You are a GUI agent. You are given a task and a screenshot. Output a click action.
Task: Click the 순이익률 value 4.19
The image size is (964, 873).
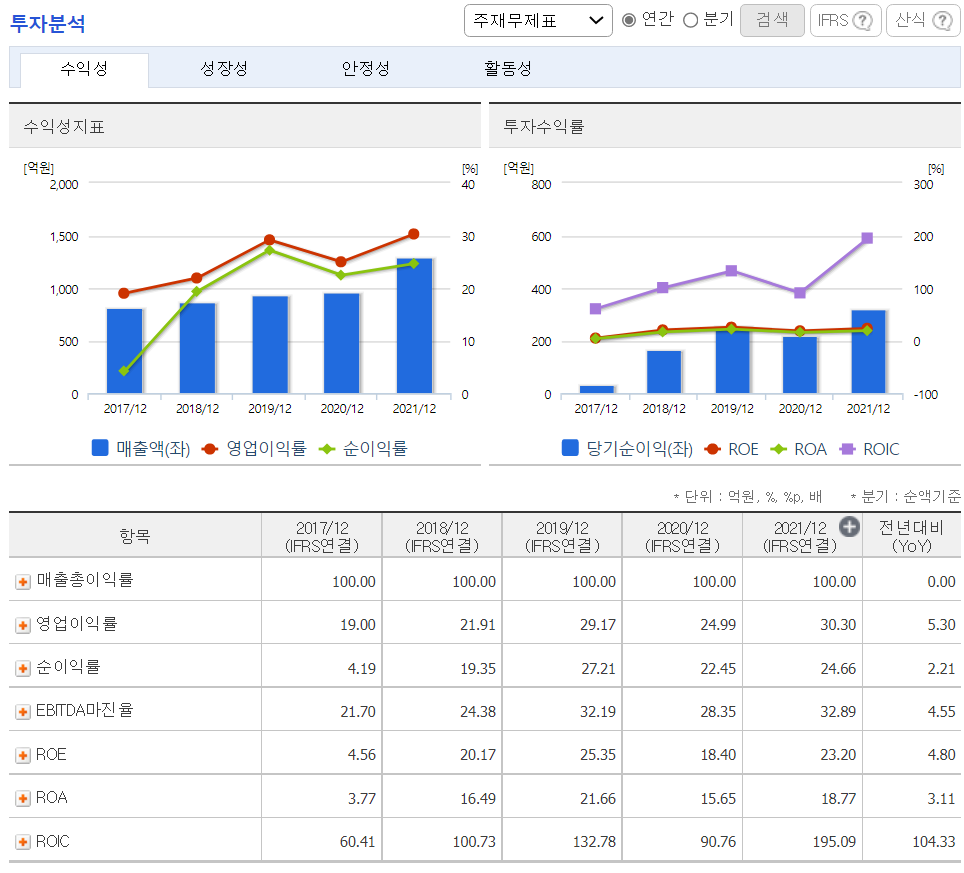pyautogui.click(x=362, y=668)
